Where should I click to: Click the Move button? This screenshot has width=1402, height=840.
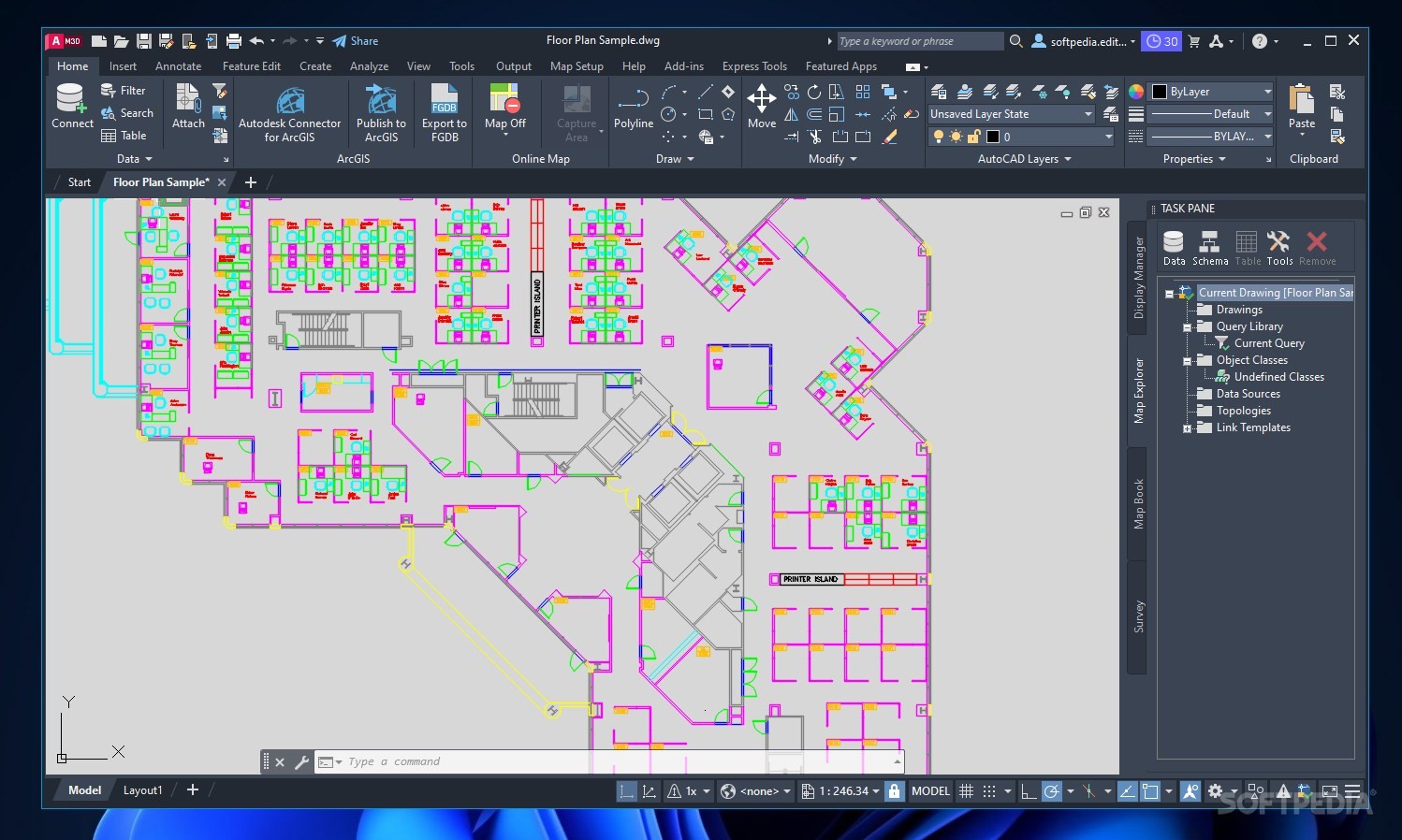pyautogui.click(x=762, y=107)
